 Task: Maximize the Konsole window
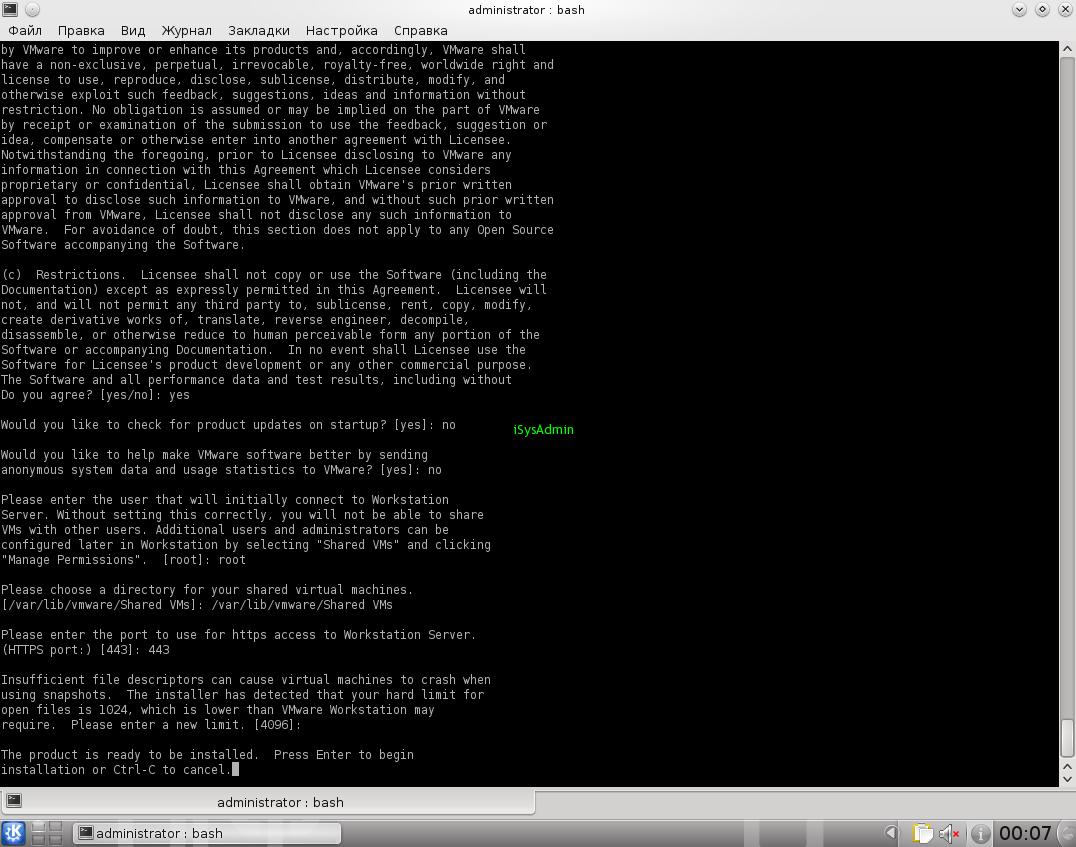[x=1042, y=10]
